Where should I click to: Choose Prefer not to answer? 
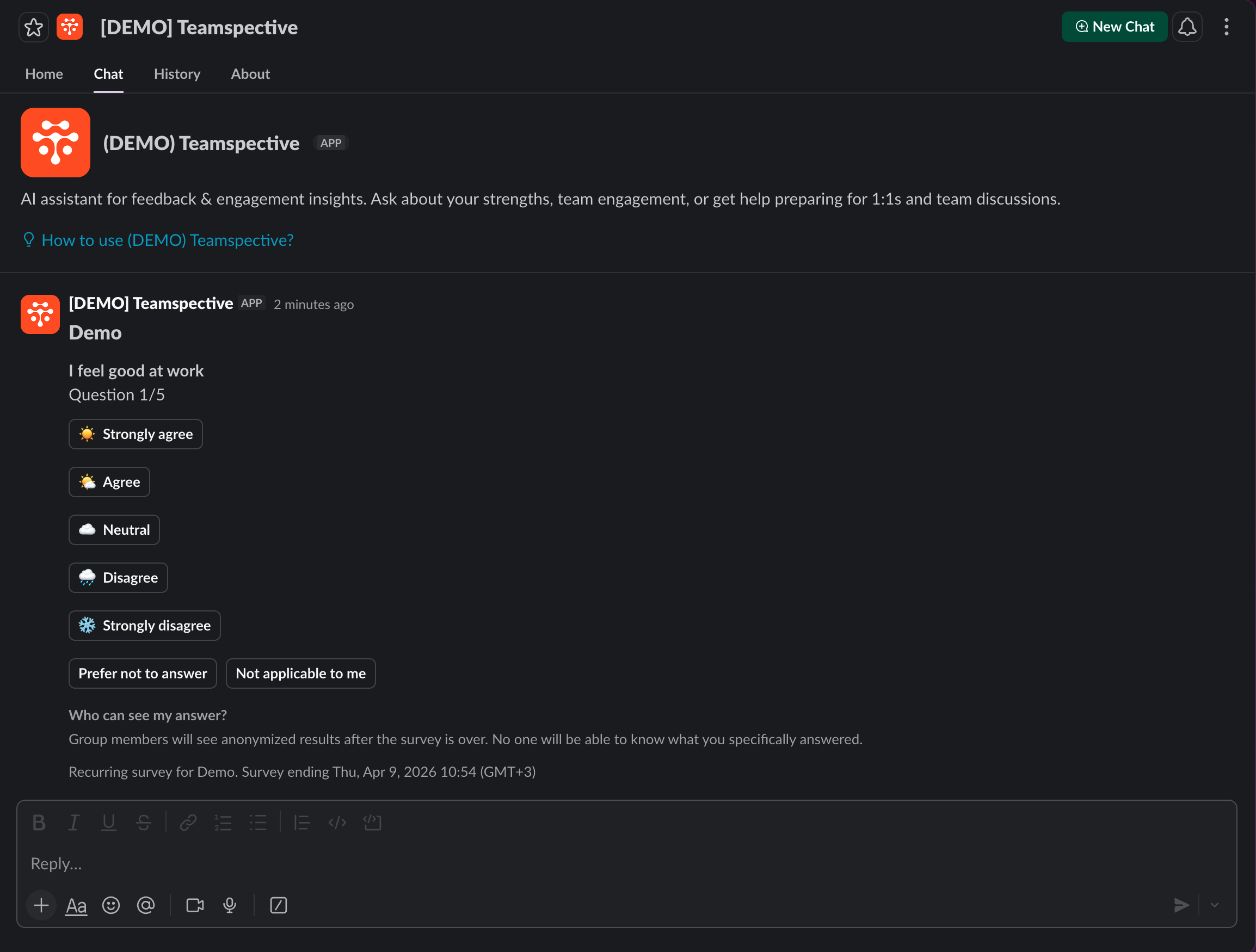tap(143, 673)
